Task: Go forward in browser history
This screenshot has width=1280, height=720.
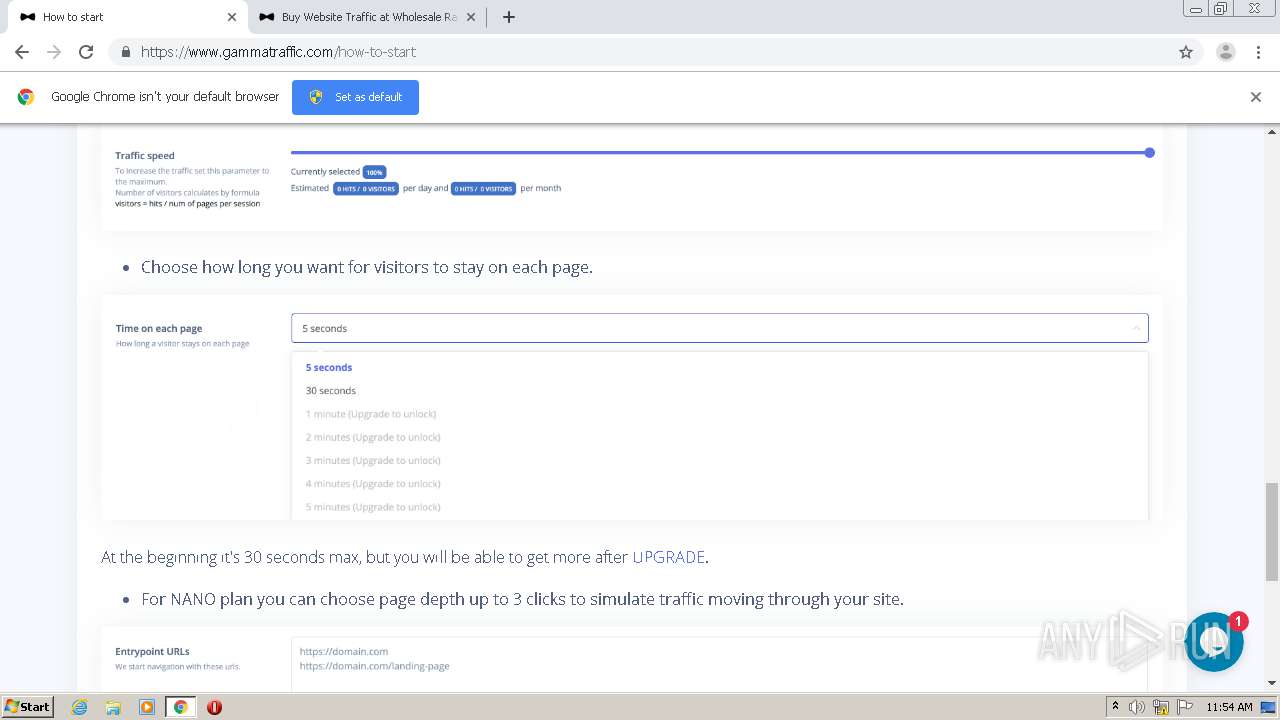Action: click(54, 52)
